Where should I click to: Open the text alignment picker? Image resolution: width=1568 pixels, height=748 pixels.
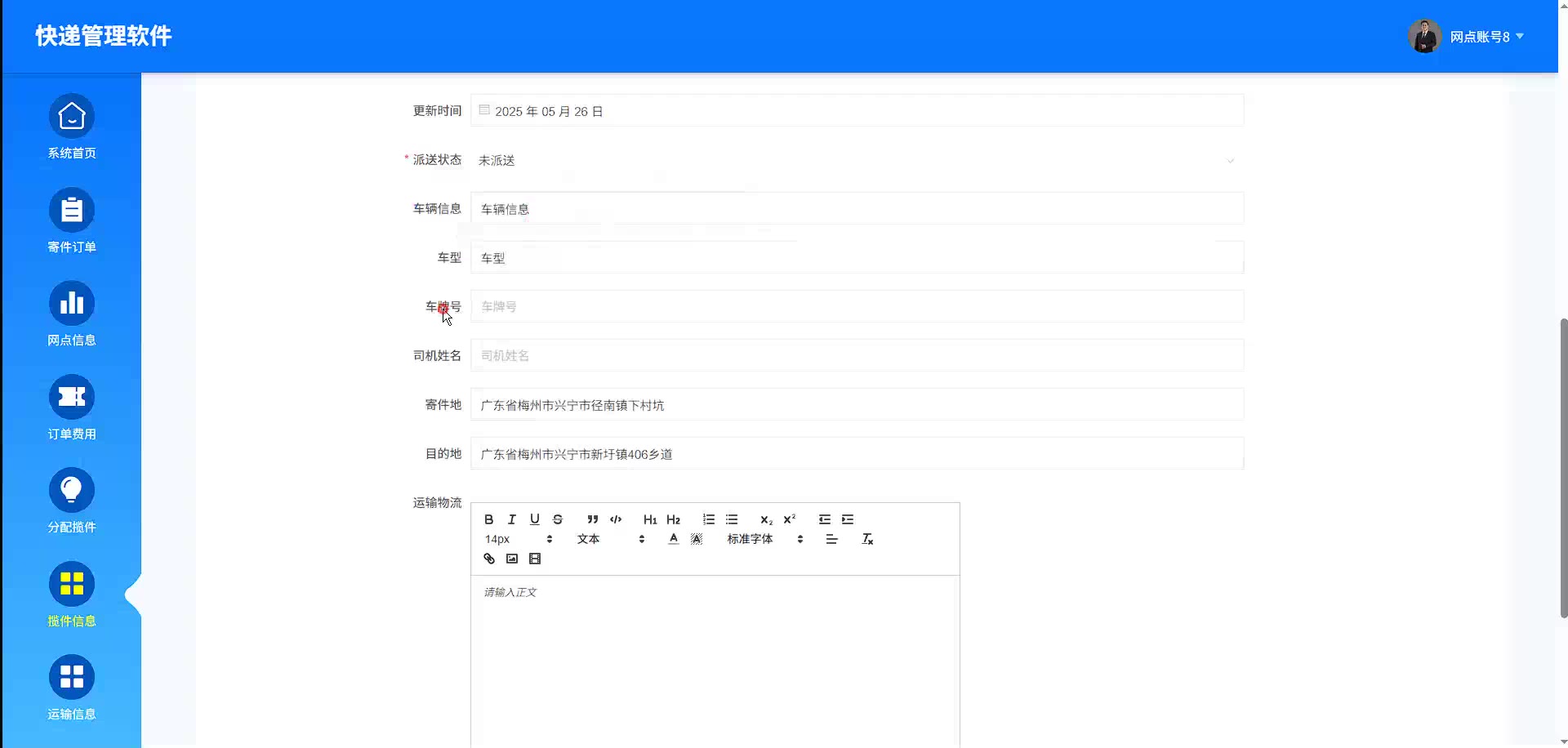(x=831, y=539)
